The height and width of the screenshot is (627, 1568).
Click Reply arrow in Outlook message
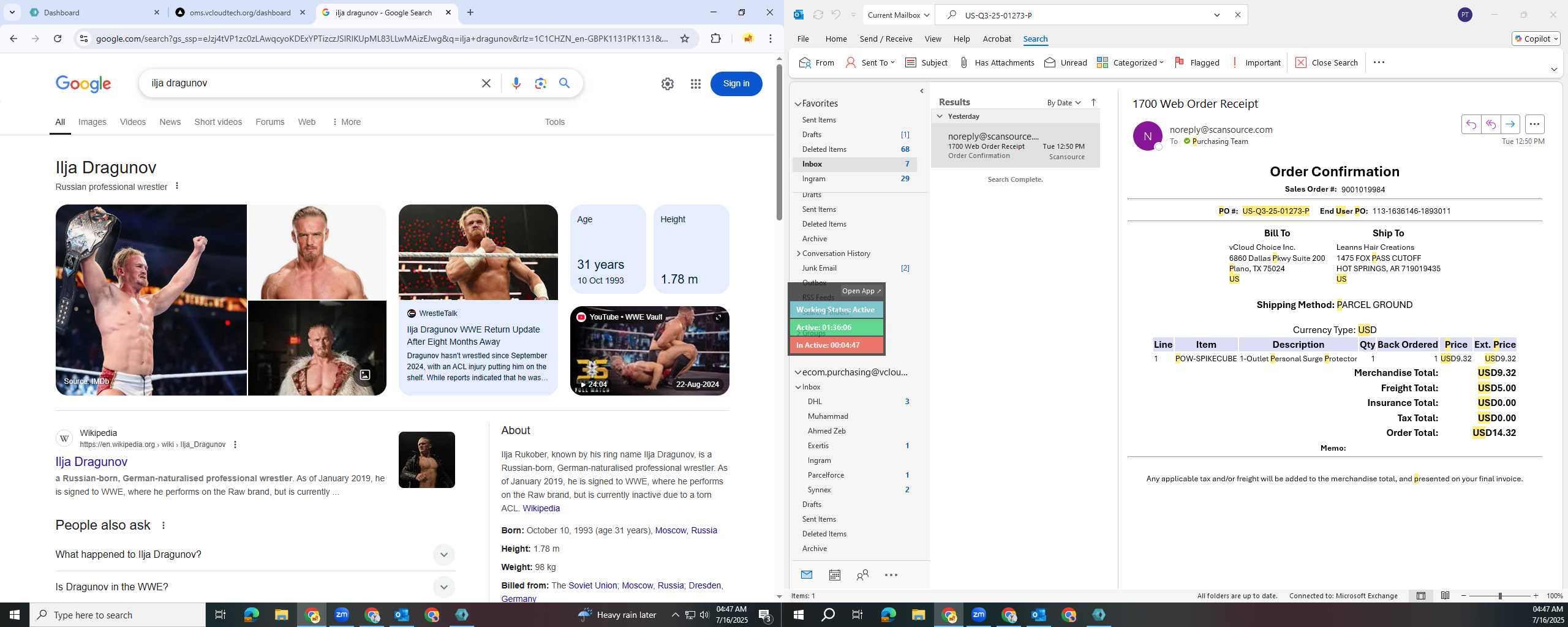(x=1471, y=124)
